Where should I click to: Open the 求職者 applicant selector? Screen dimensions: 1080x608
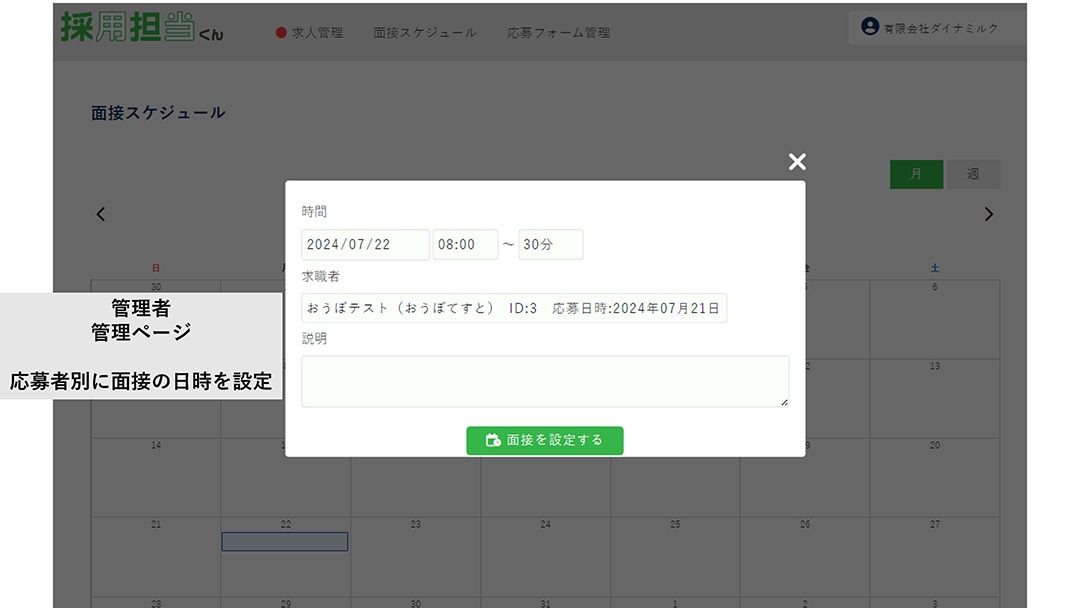tap(515, 308)
